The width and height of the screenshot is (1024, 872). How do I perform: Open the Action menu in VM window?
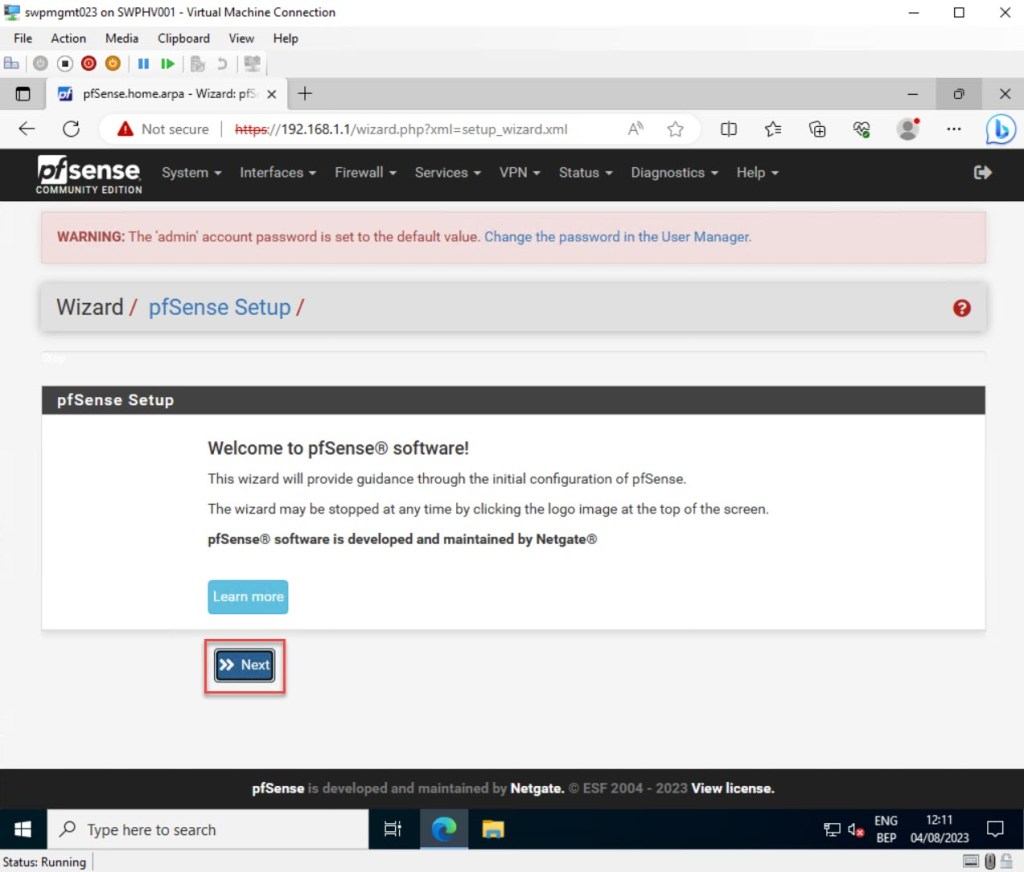pos(68,38)
